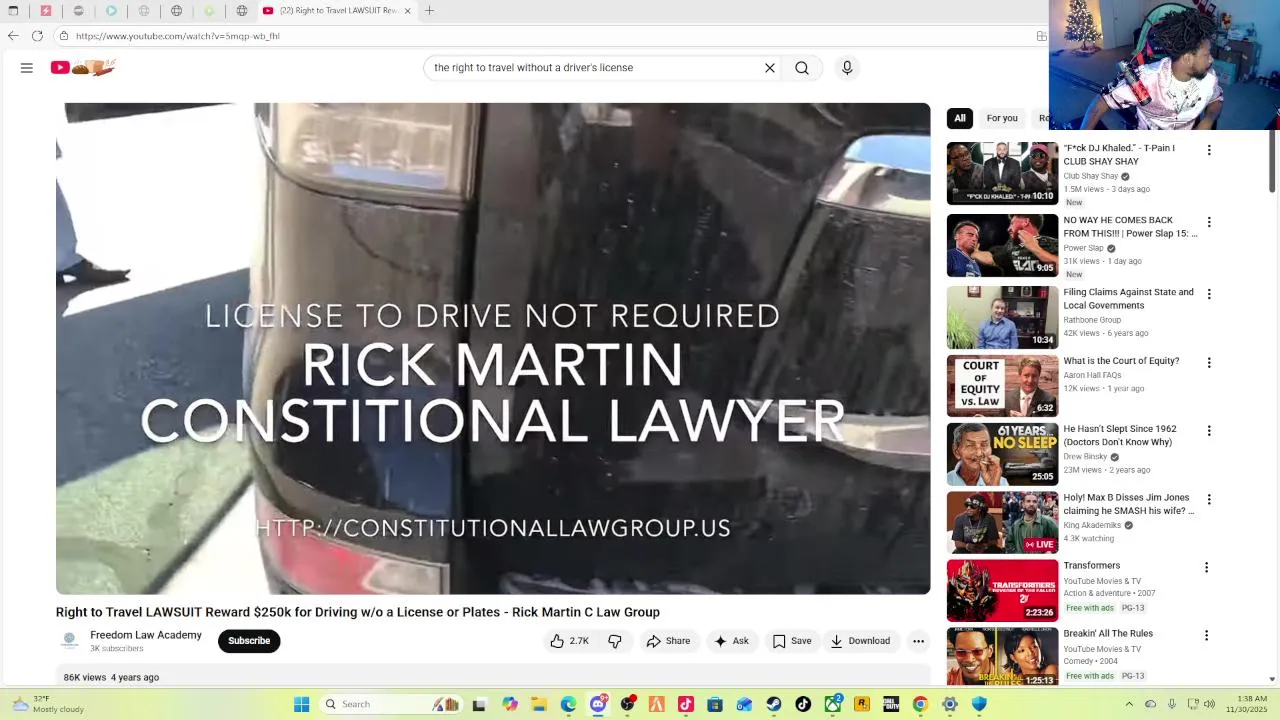Close the Right to Travel LAWSUIT tab
The width and height of the screenshot is (1280, 720).
coord(407,11)
